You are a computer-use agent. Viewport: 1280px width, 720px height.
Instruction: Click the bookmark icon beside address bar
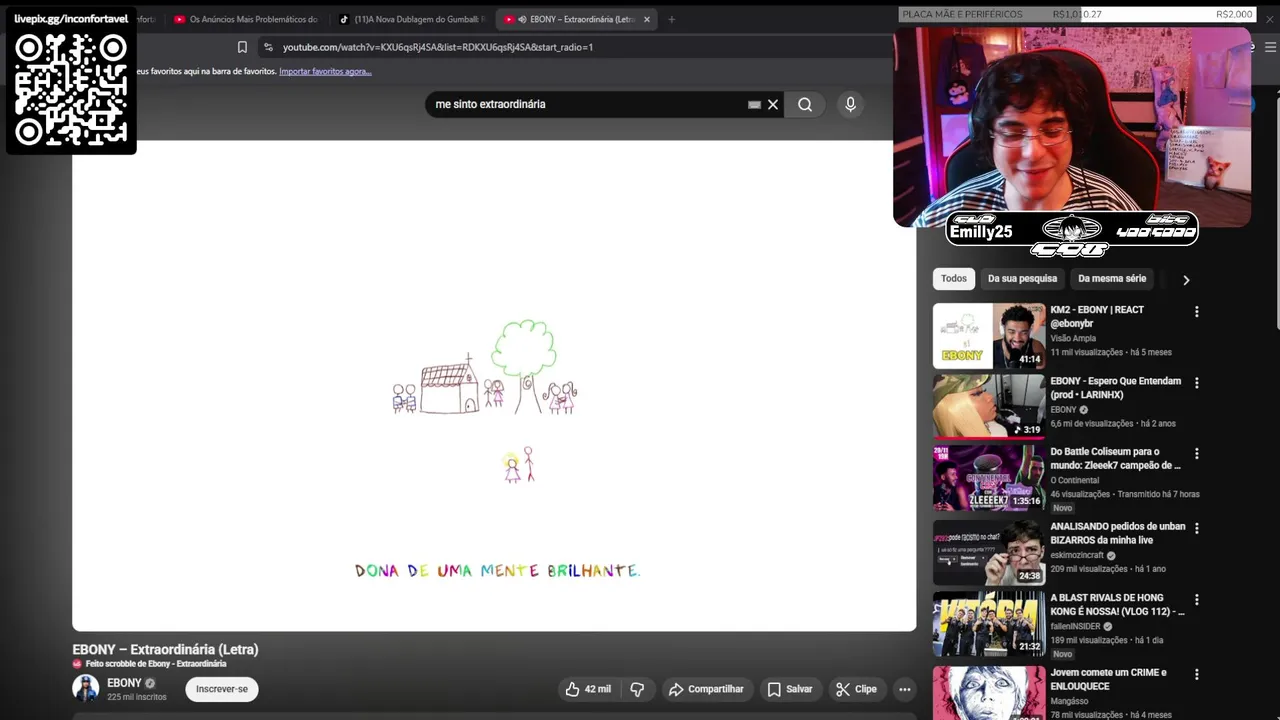tap(242, 47)
